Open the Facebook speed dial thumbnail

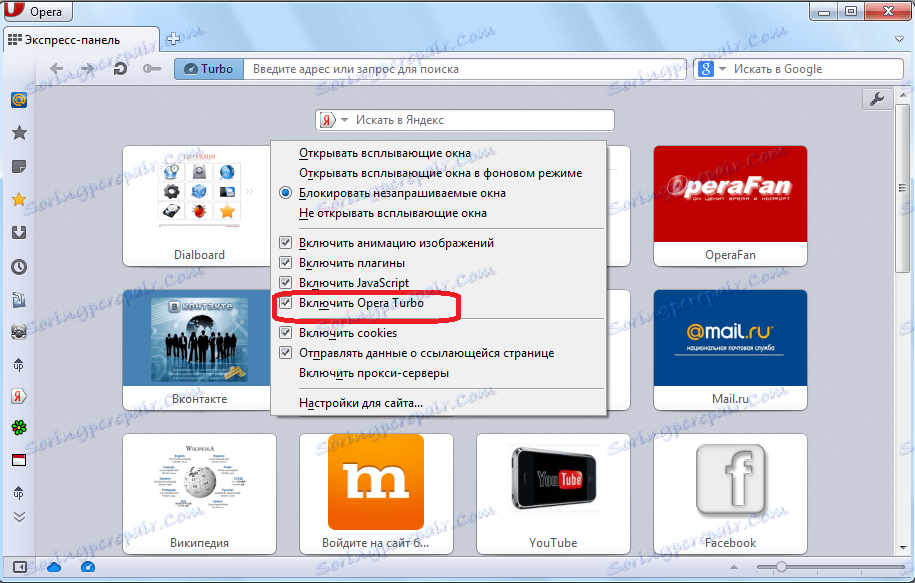(x=730, y=494)
